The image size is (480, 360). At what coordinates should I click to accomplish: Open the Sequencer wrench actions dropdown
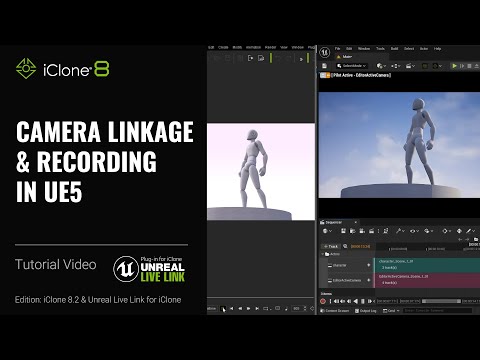pos(400,231)
